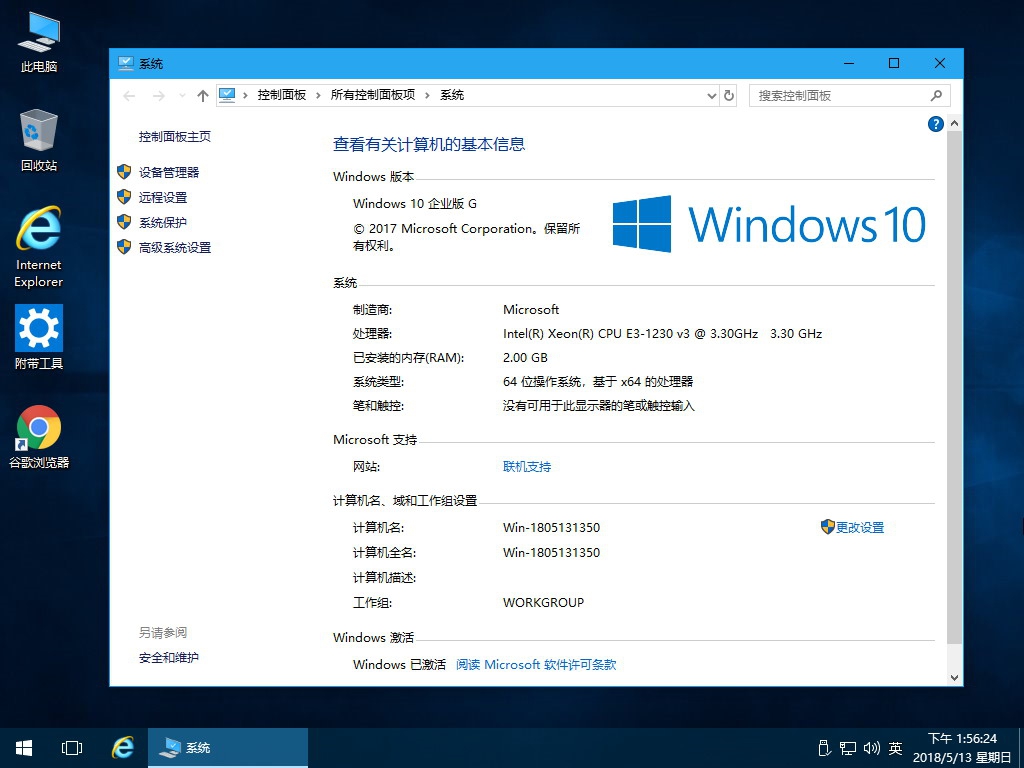Launch Internet Explorer from taskbar
Image resolution: width=1024 pixels, height=768 pixels.
click(x=122, y=748)
